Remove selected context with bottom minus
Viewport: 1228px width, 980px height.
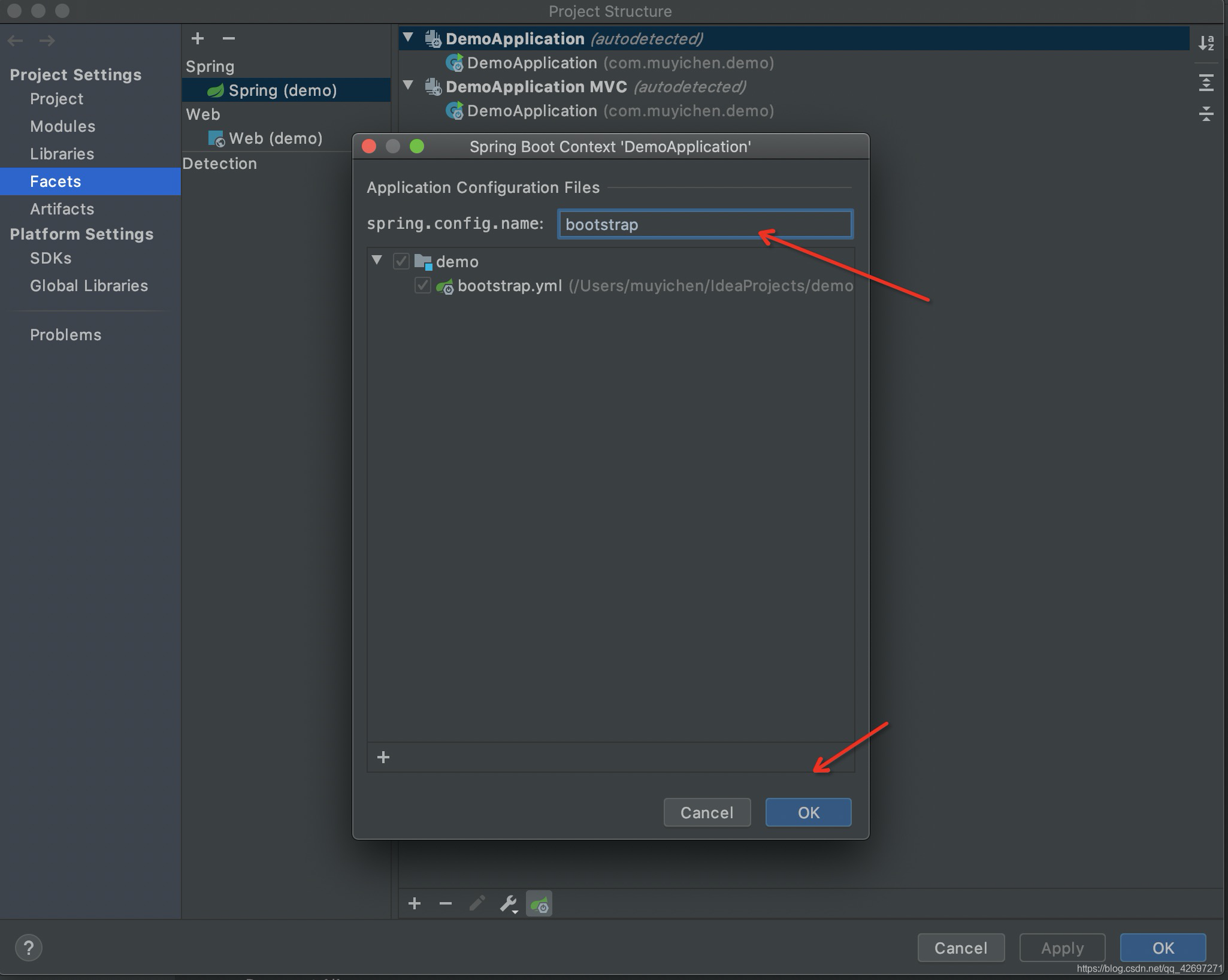(446, 903)
